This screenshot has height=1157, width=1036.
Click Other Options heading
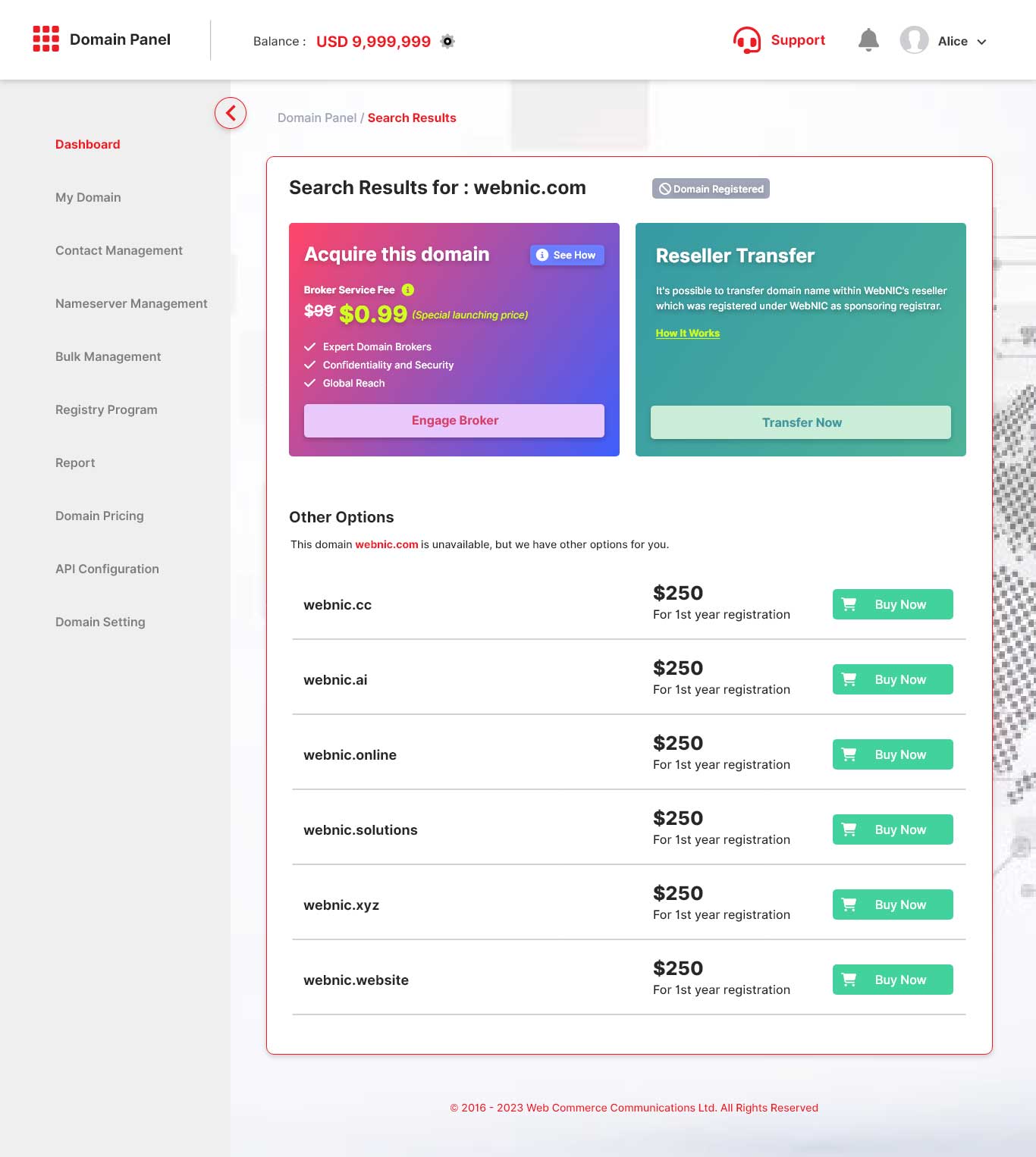(x=341, y=517)
